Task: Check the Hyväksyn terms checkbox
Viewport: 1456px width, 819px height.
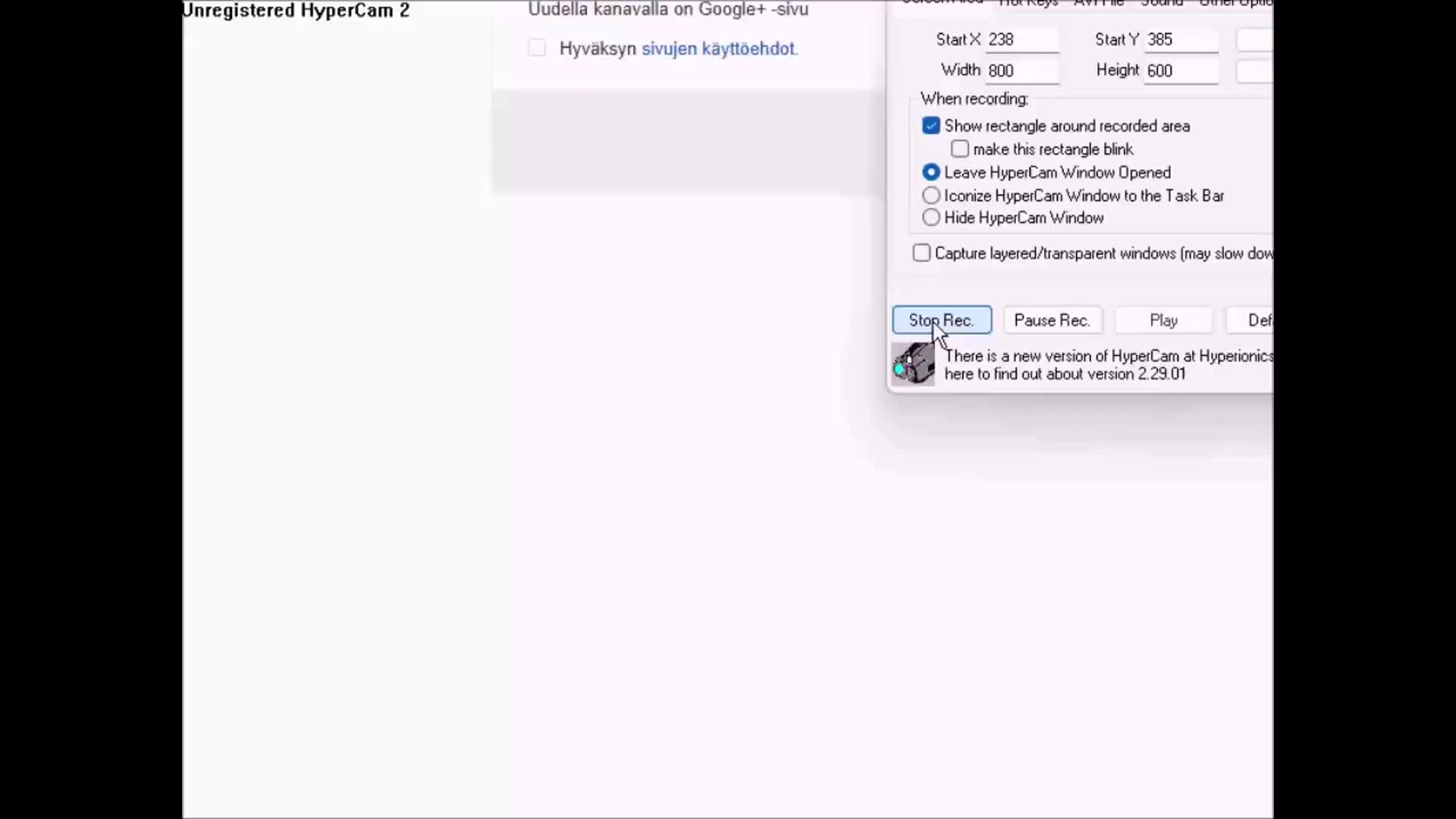Action: (x=537, y=49)
